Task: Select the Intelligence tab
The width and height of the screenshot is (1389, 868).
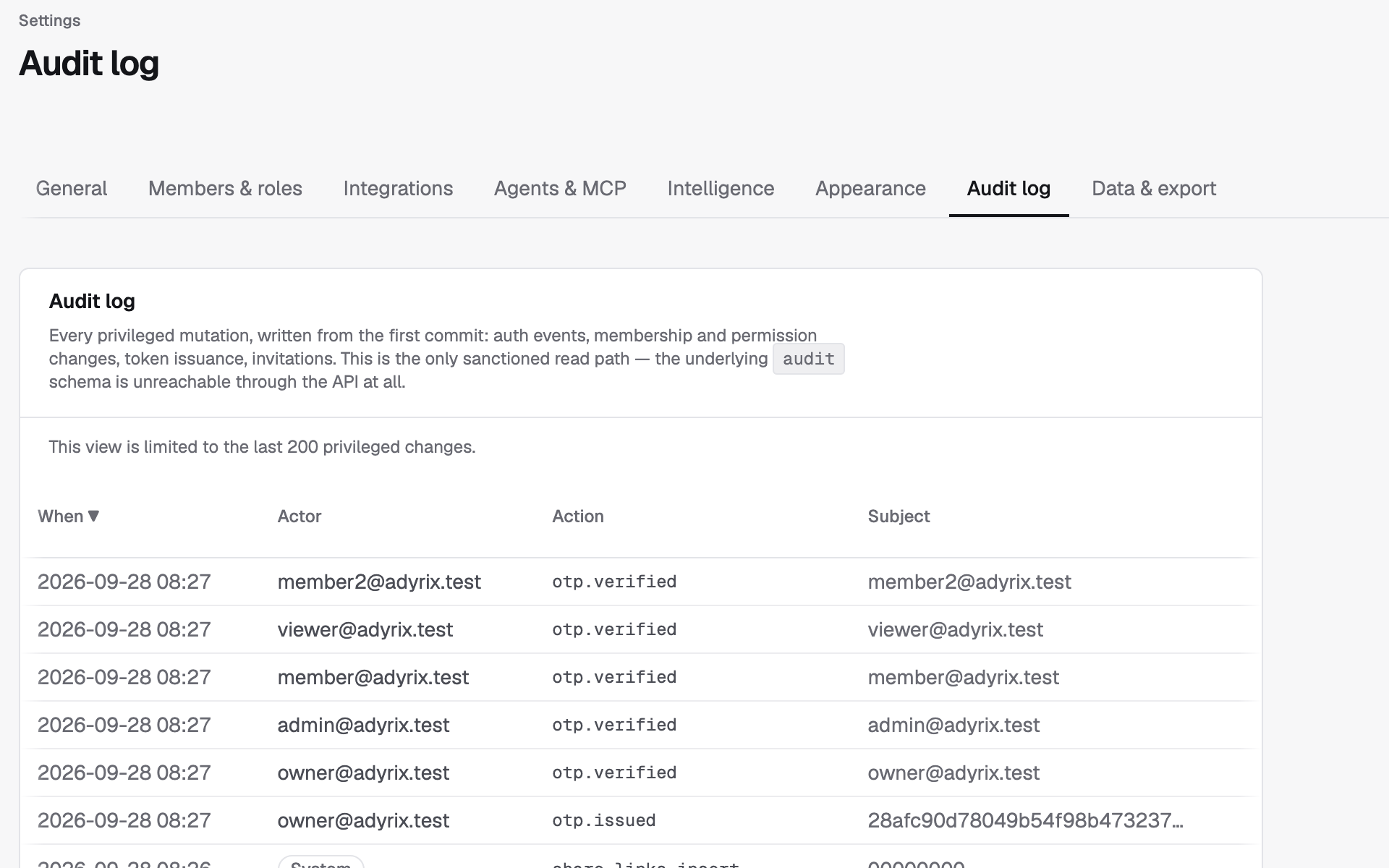Action: pyautogui.click(x=721, y=188)
